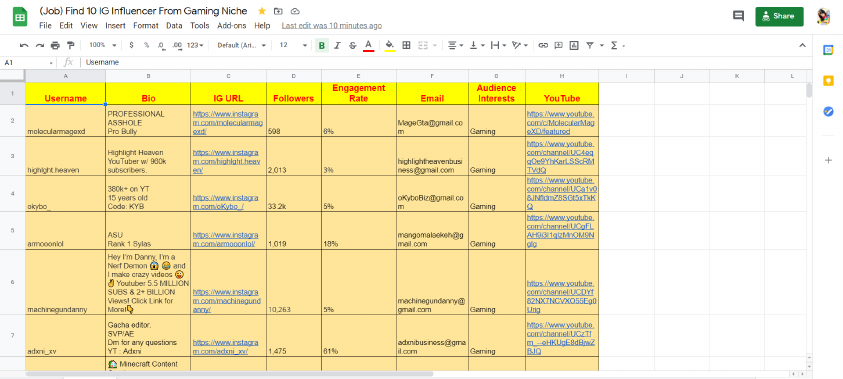The height and width of the screenshot is (379, 843).
Task: Open the Google Sheets home icon
Action: click(20, 17)
